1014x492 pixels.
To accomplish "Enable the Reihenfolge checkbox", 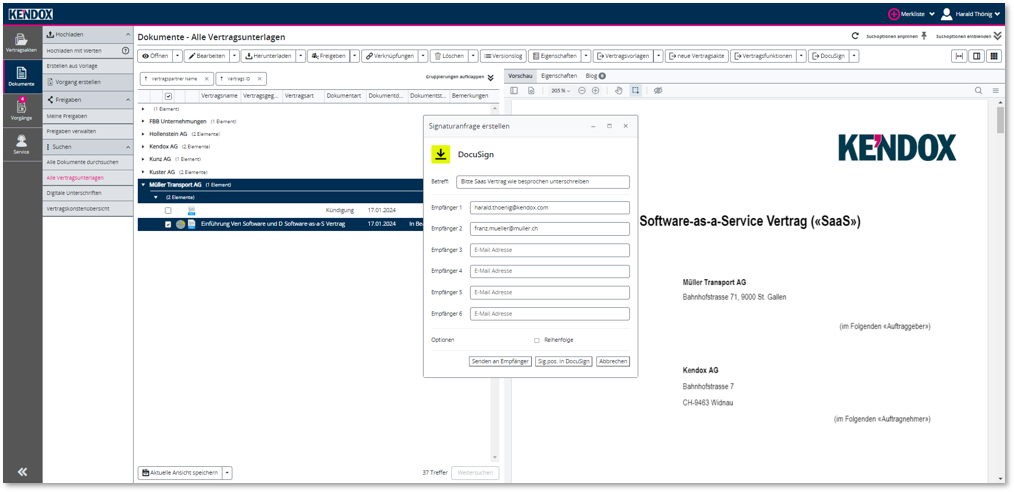I will pos(537,340).
